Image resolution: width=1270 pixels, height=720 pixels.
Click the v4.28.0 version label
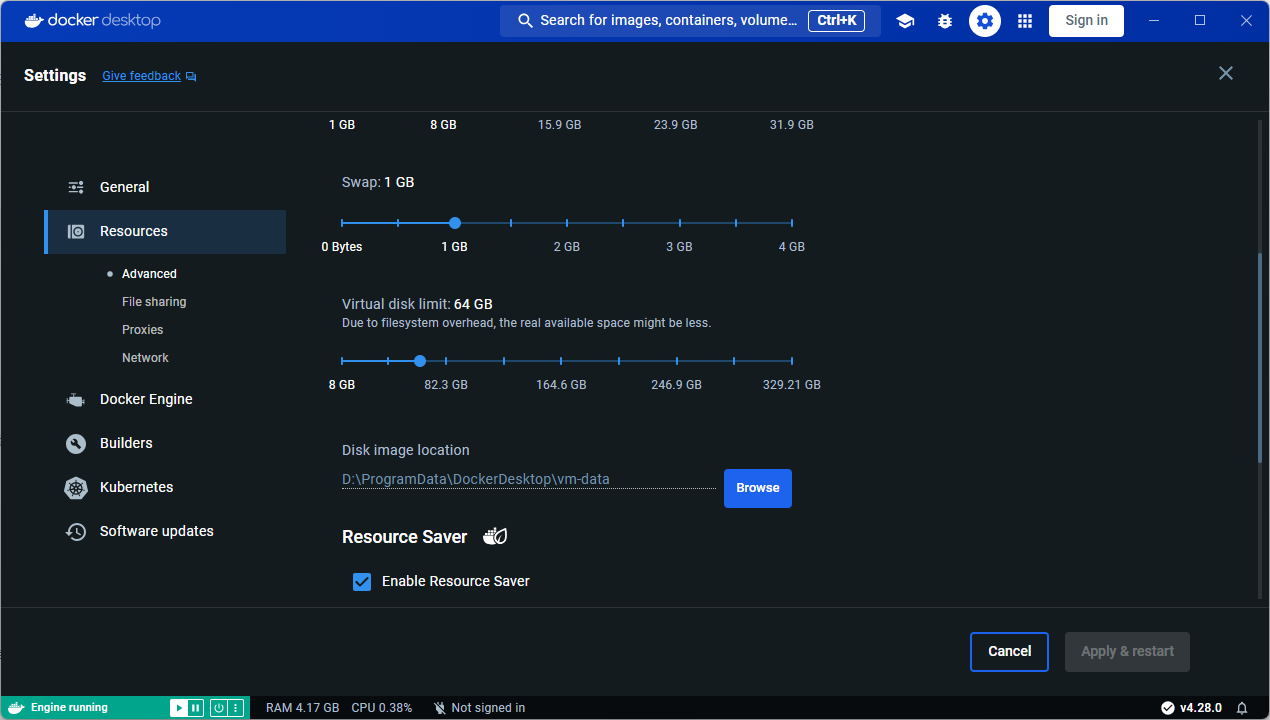tap(1201, 708)
